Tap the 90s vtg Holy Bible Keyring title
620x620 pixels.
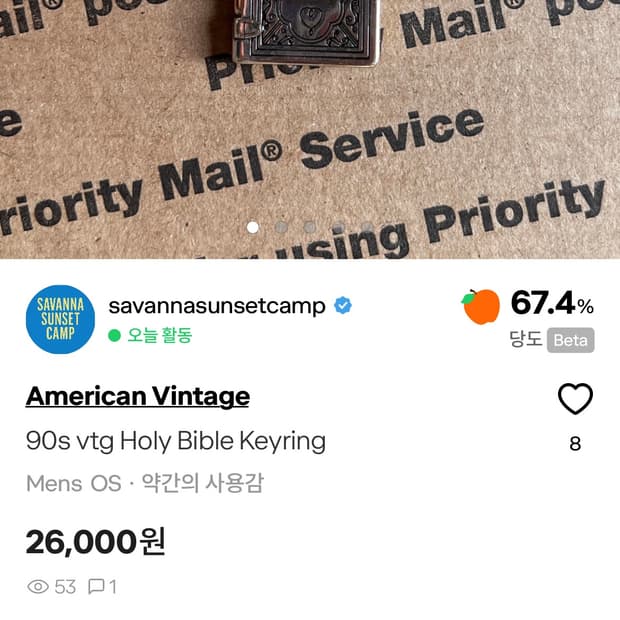tap(176, 442)
